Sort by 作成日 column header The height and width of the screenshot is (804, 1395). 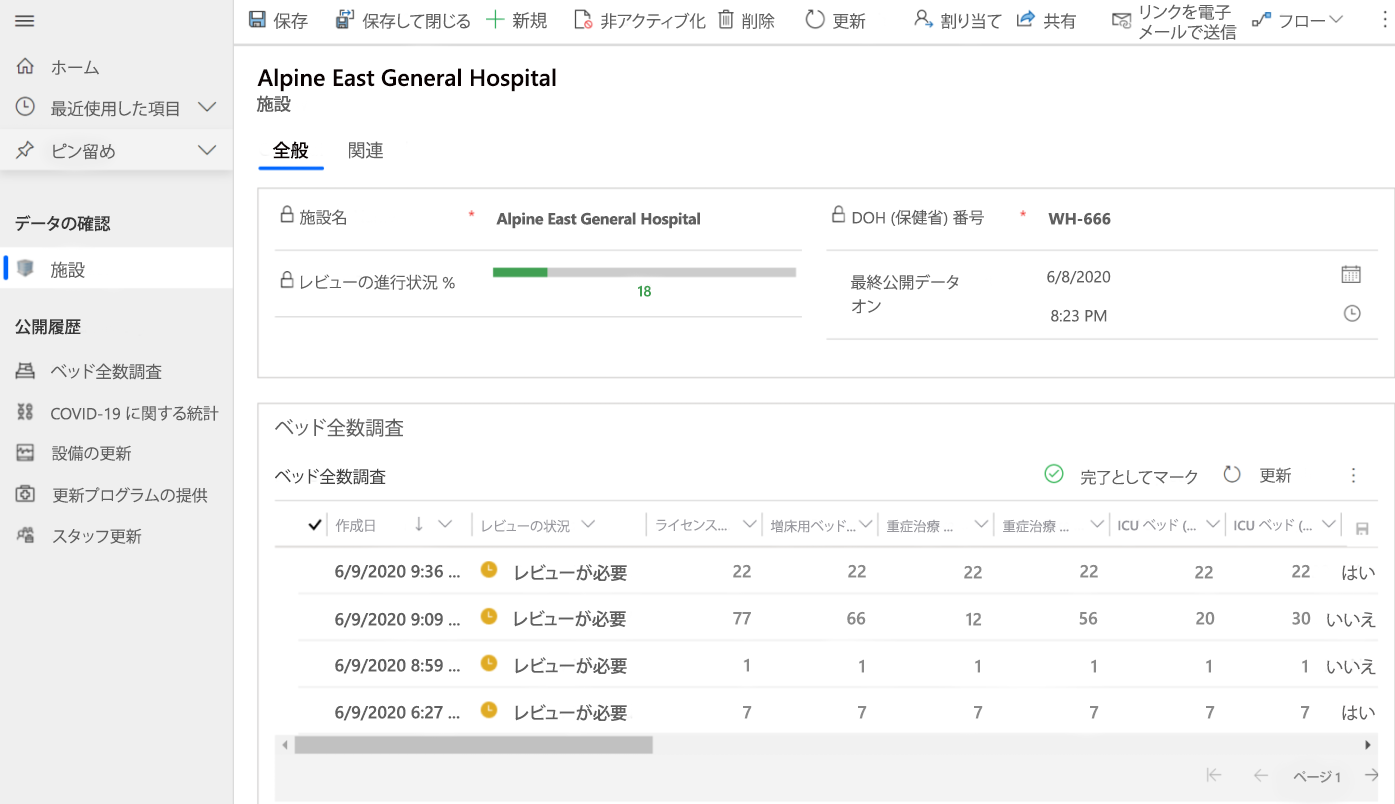[356, 525]
